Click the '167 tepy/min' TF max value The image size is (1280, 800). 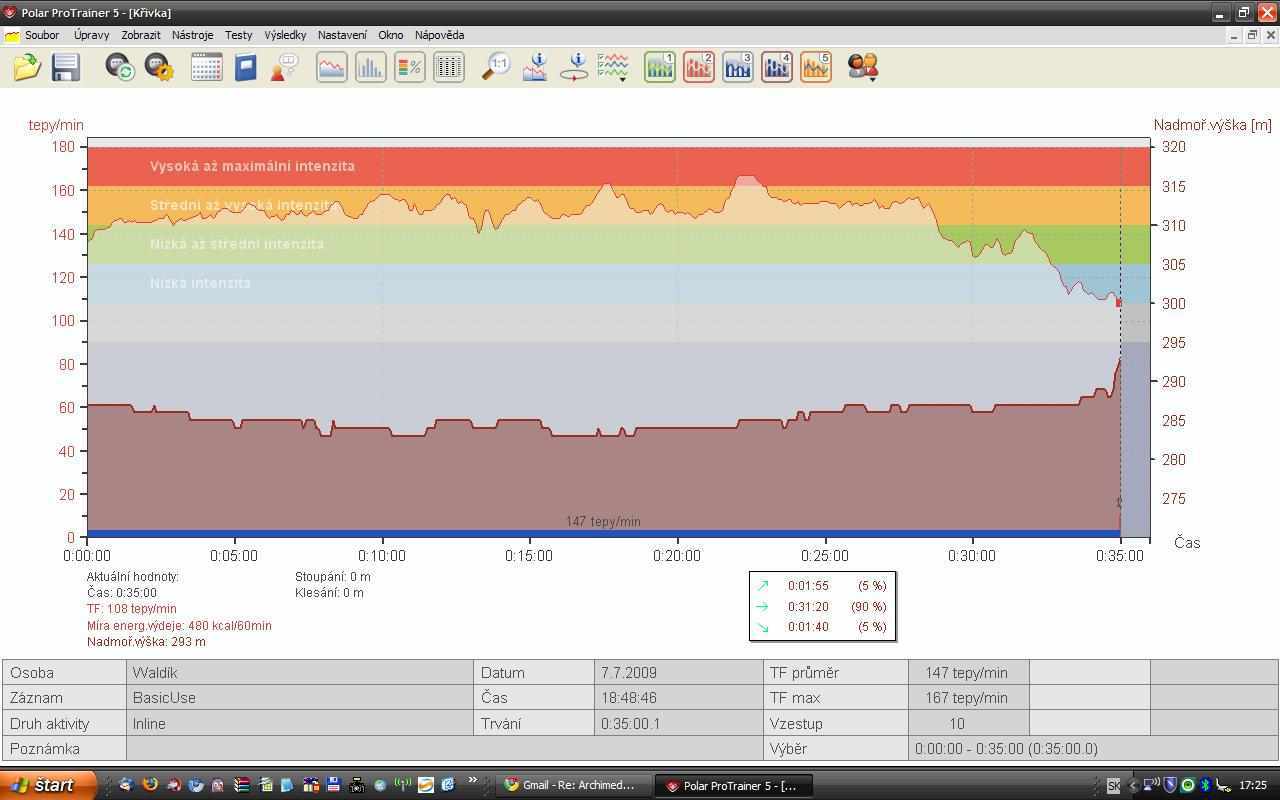(968, 697)
